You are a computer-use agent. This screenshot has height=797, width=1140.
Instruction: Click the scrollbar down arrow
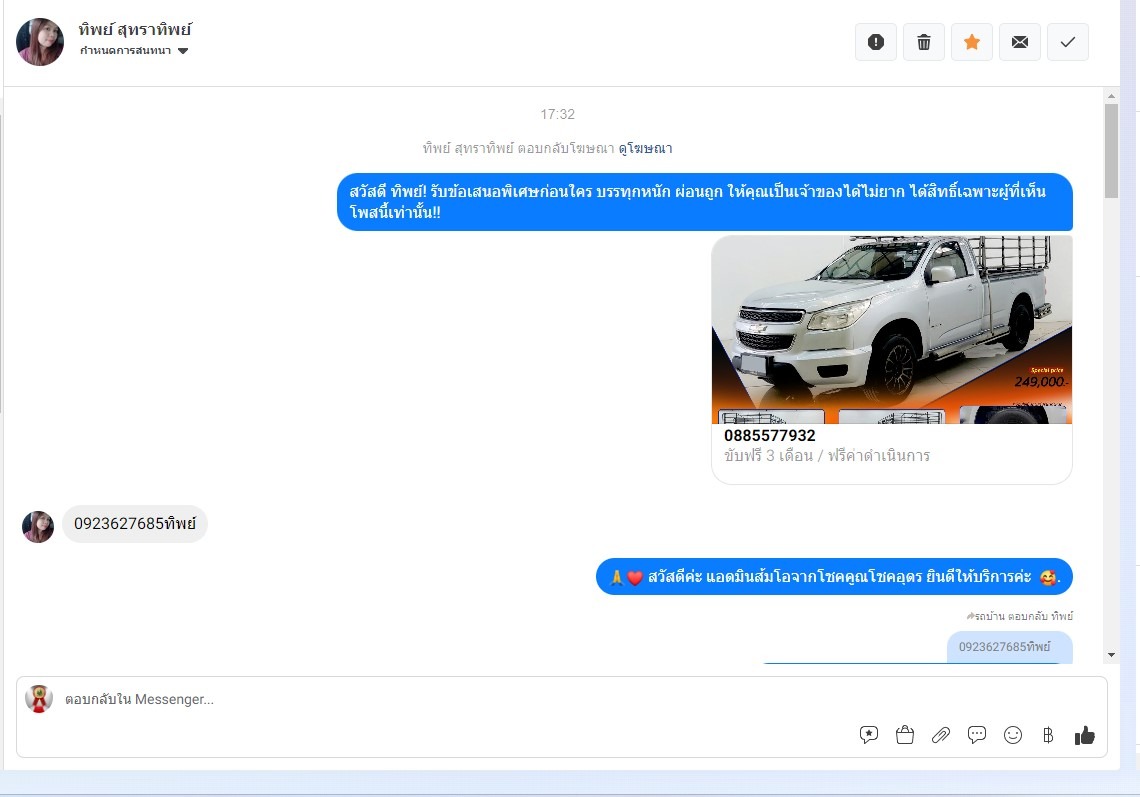pos(1111,655)
